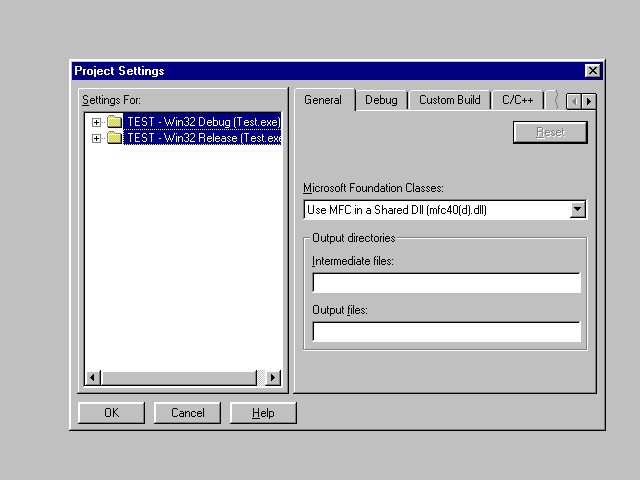Go to the C/C++ tab

pyautogui.click(x=518, y=100)
